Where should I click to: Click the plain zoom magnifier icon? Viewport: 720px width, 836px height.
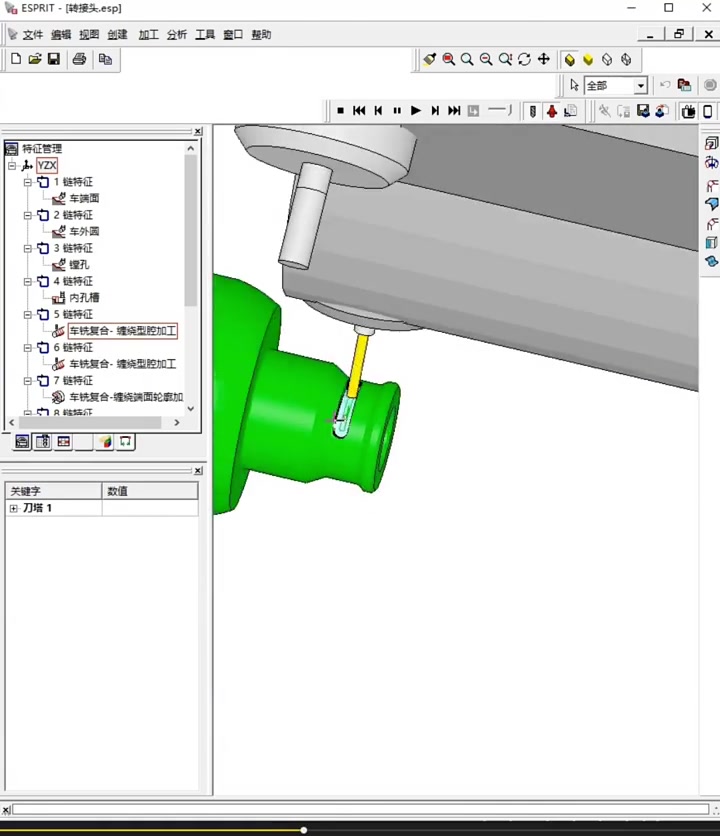(467, 59)
